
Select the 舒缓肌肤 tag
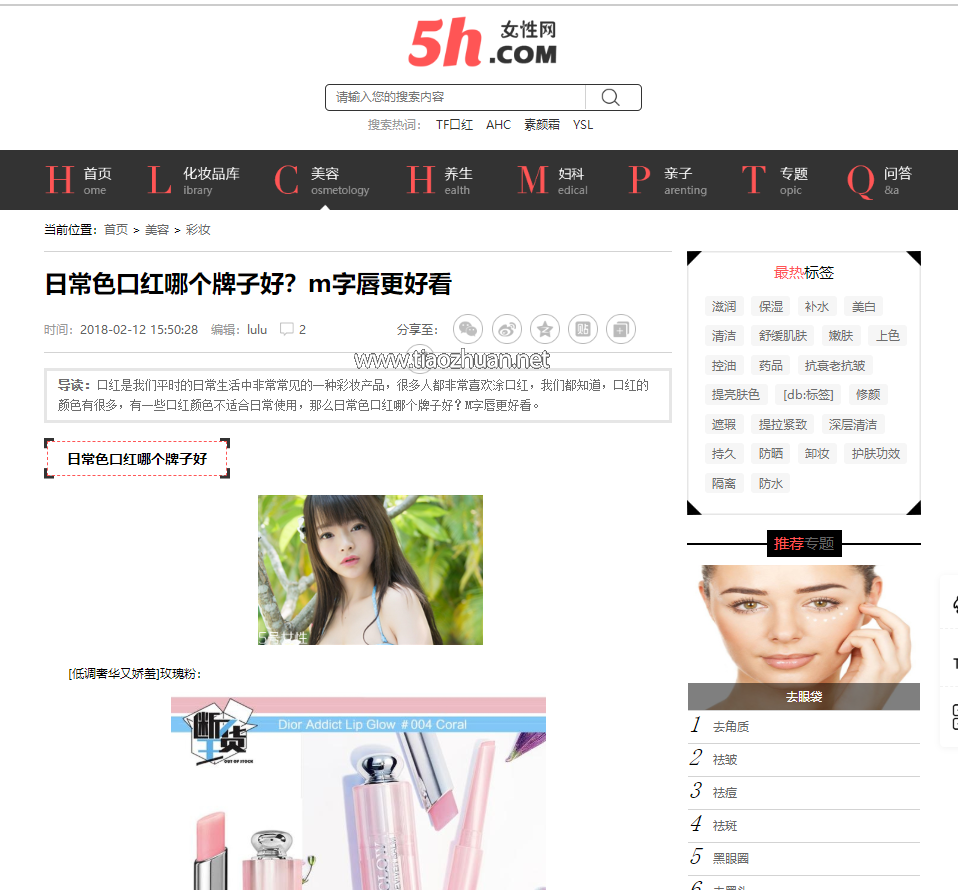coord(783,336)
